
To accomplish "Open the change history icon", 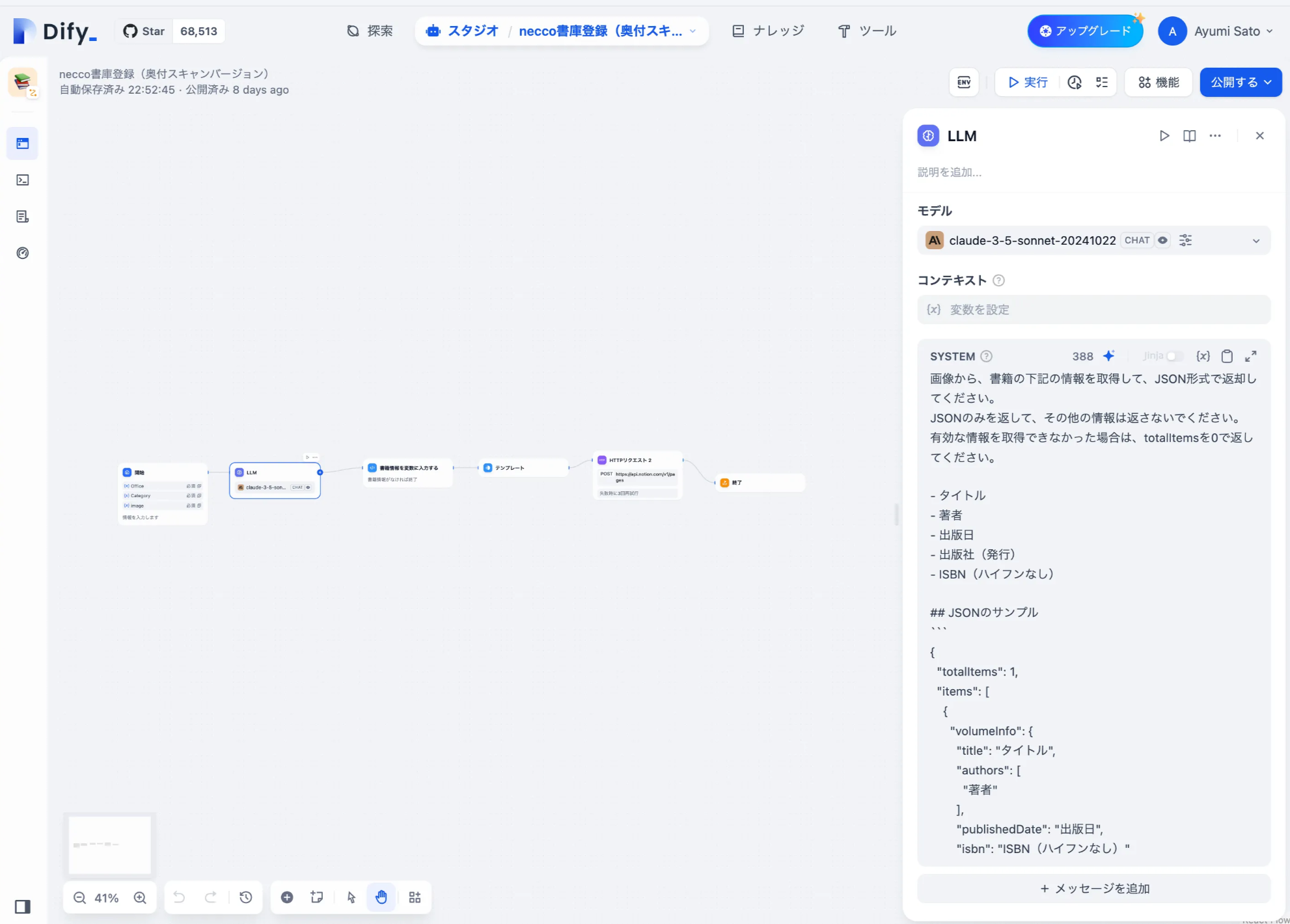I will pos(246,898).
